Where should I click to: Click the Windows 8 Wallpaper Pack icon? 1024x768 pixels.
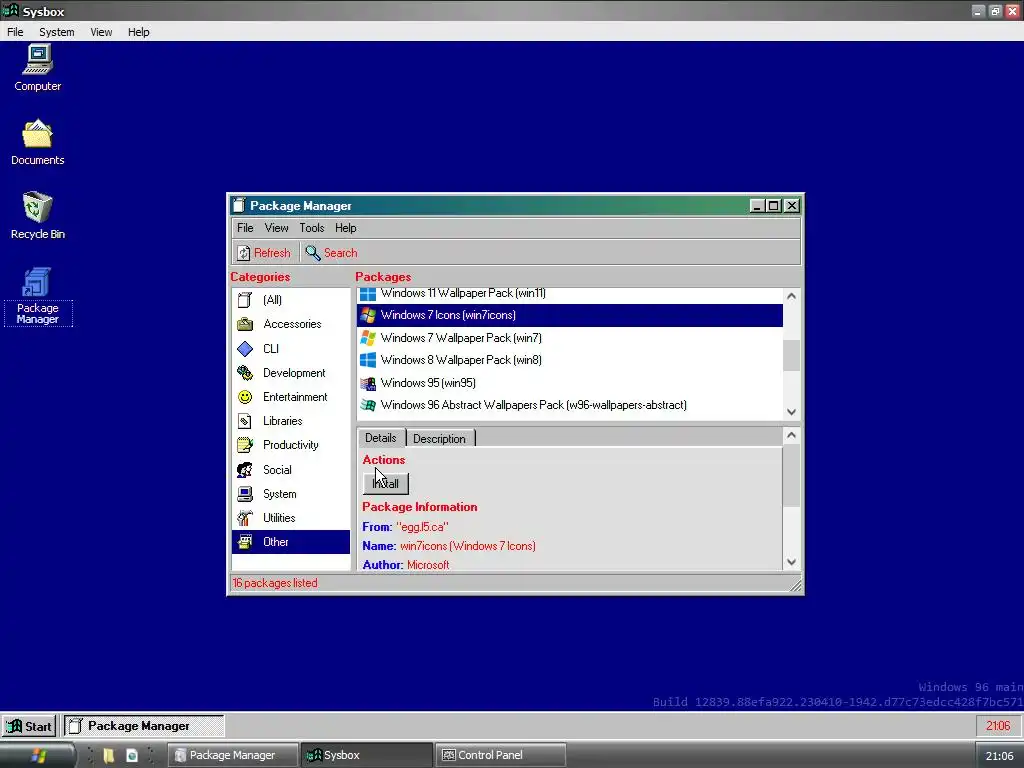pyautogui.click(x=368, y=360)
